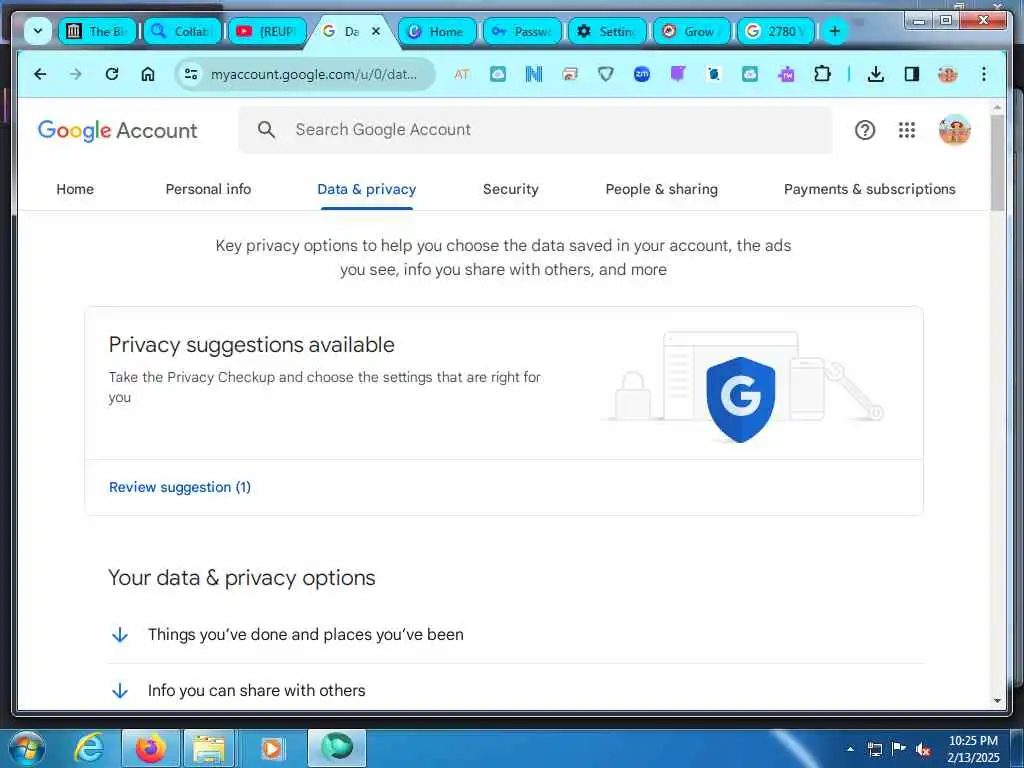Show hidden system tray icons

[x=850, y=749]
